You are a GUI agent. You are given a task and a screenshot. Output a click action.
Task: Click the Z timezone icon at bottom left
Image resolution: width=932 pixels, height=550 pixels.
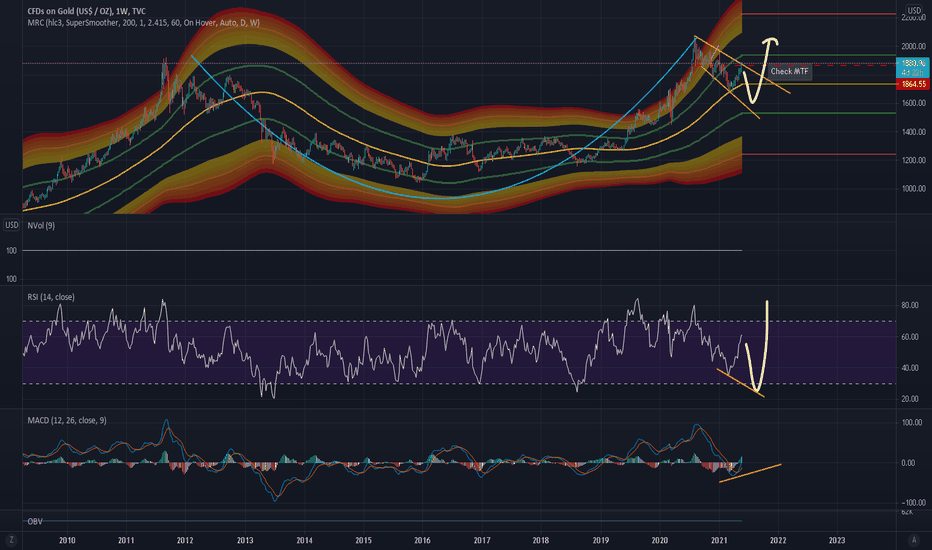pos(11,540)
